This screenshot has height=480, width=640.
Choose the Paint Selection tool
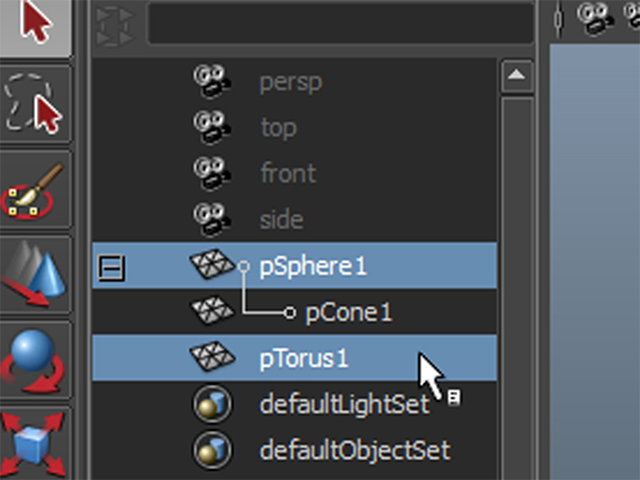[35, 189]
